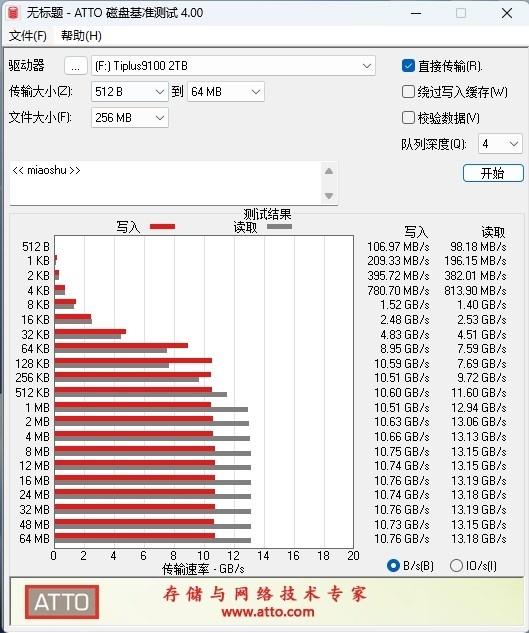Screen dimensions: 529x633
Task: Open the www.atto.com link in banner
Action: click(268, 612)
